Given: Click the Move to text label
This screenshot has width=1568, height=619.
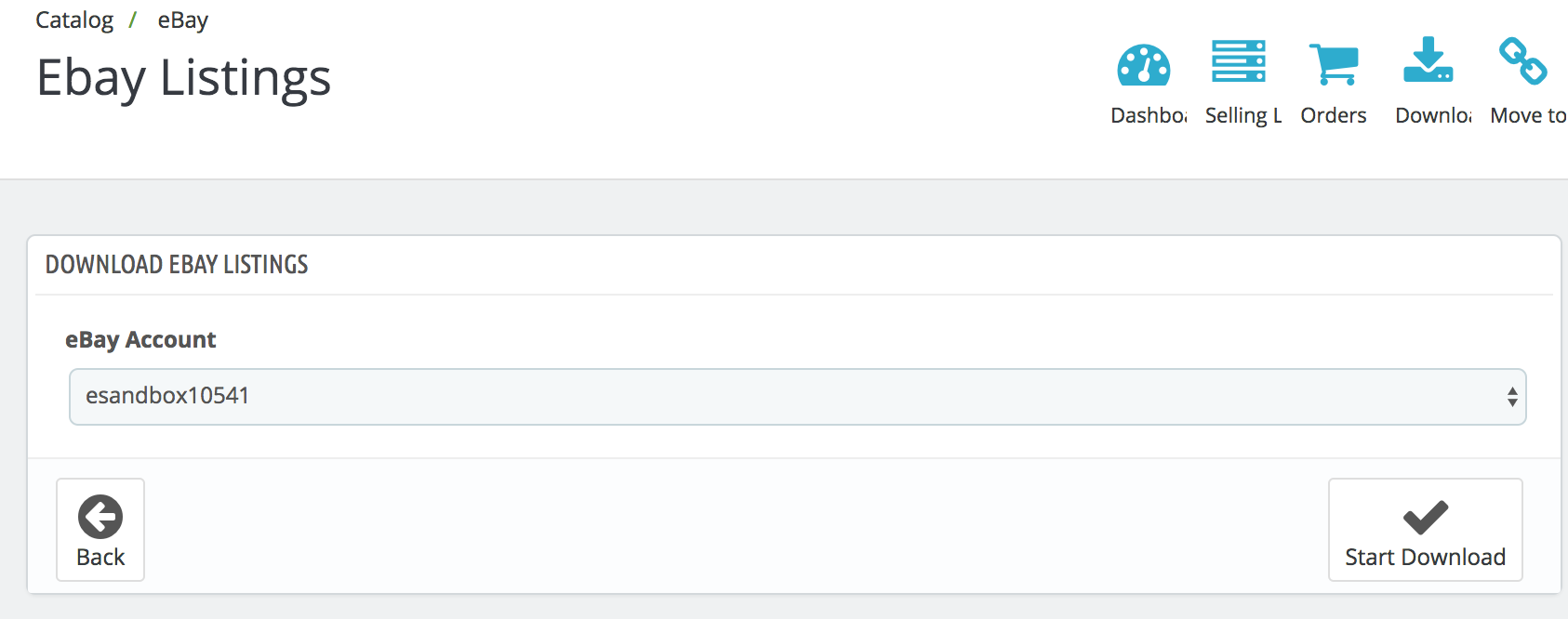Looking at the screenshot, I should (1528, 115).
